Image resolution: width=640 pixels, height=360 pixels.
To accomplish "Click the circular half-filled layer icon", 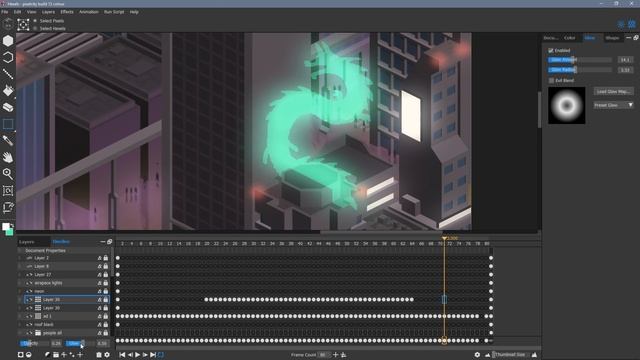I will [29, 355].
